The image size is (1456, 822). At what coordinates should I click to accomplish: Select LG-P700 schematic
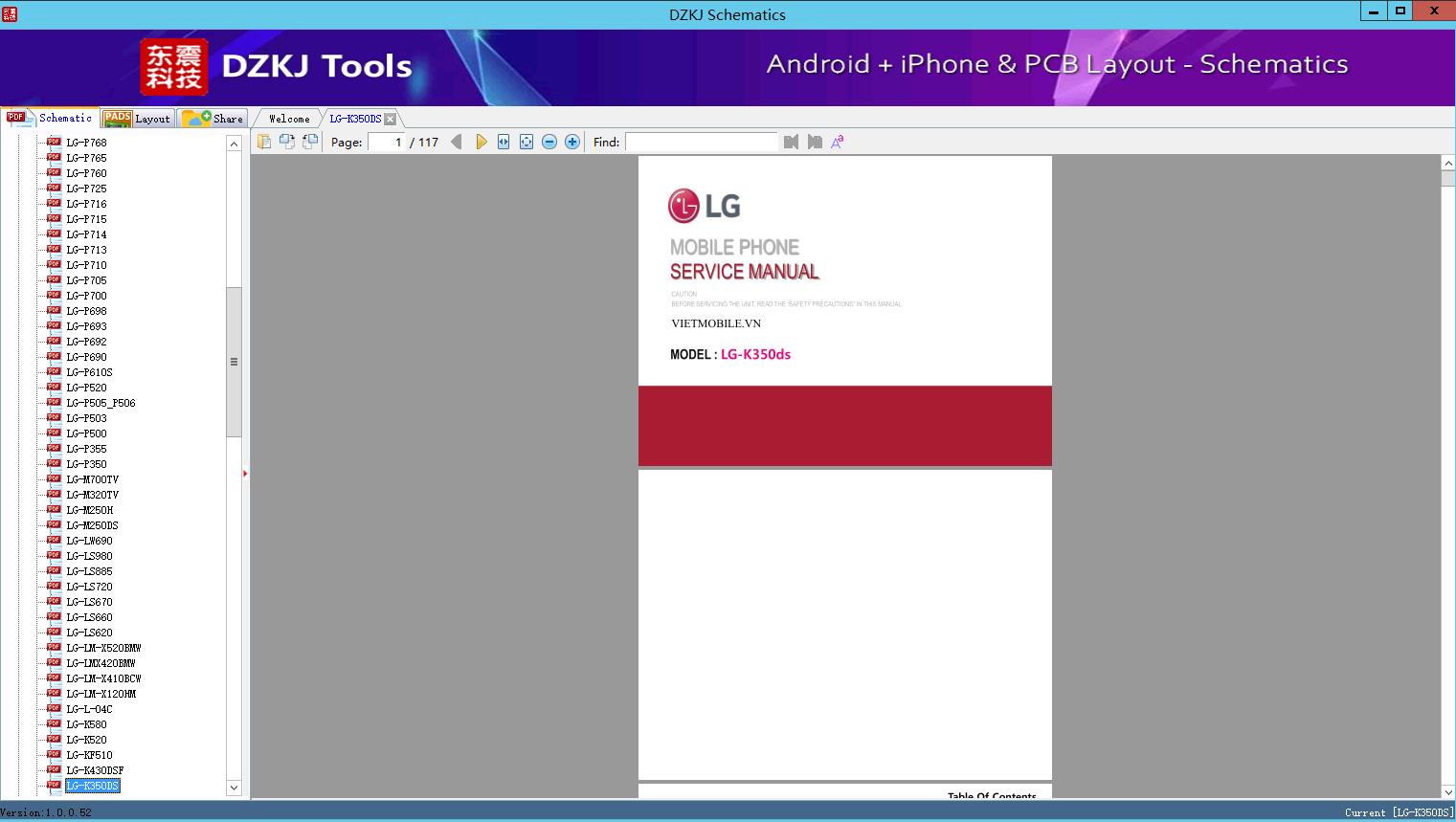tap(86, 296)
